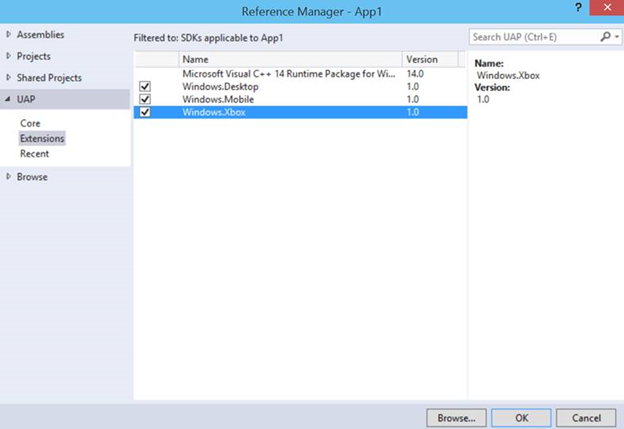This screenshot has height=429, width=624.
Task: Select the Shared Projects category
Action: [49, 78]
